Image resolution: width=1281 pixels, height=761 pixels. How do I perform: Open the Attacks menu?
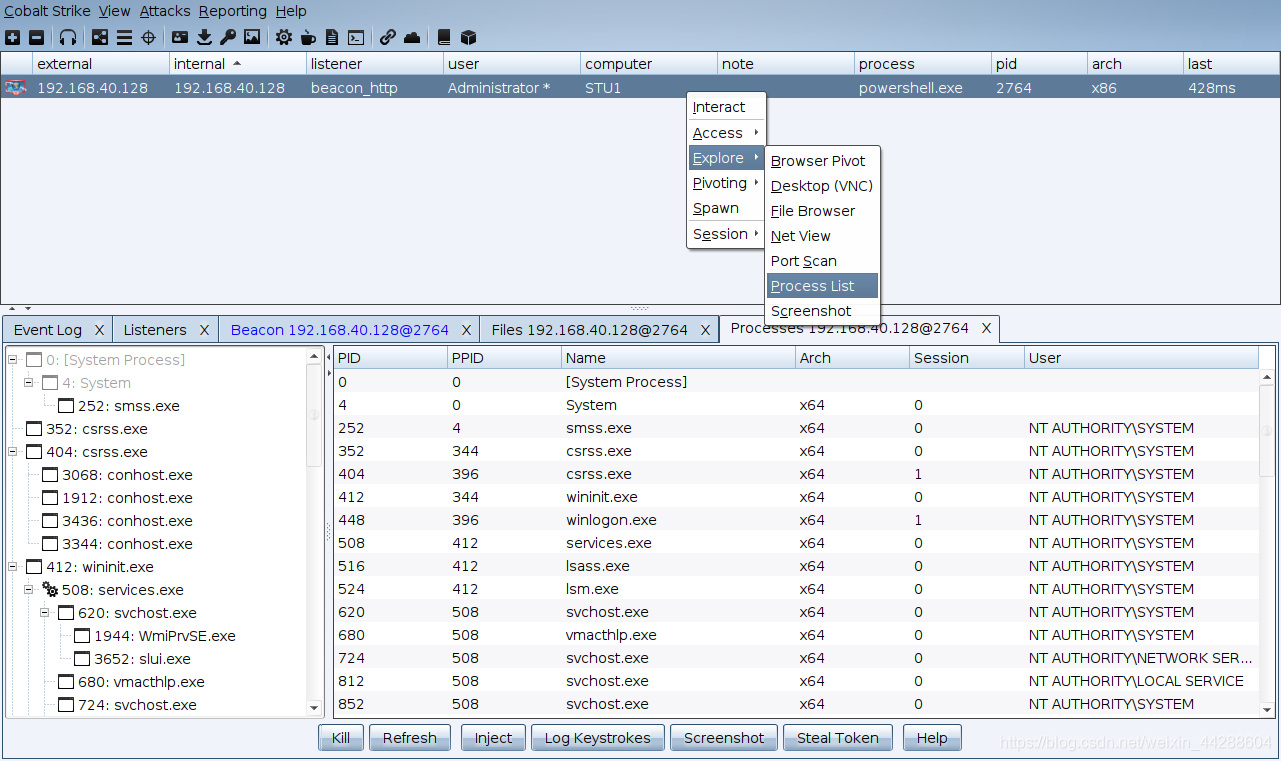pyautogui.click(x=165, y=11)
